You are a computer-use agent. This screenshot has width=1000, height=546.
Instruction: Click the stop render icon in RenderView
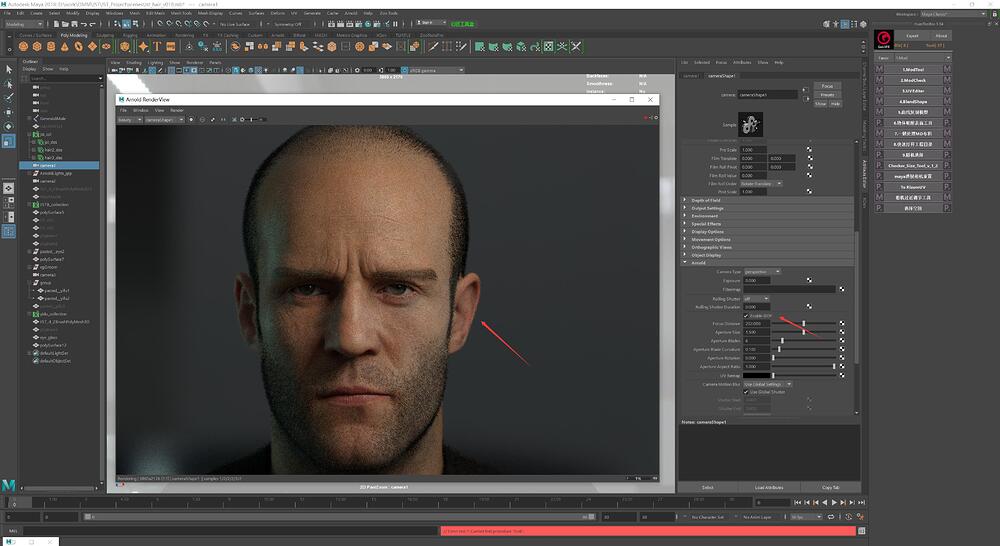tap(646, 118)
